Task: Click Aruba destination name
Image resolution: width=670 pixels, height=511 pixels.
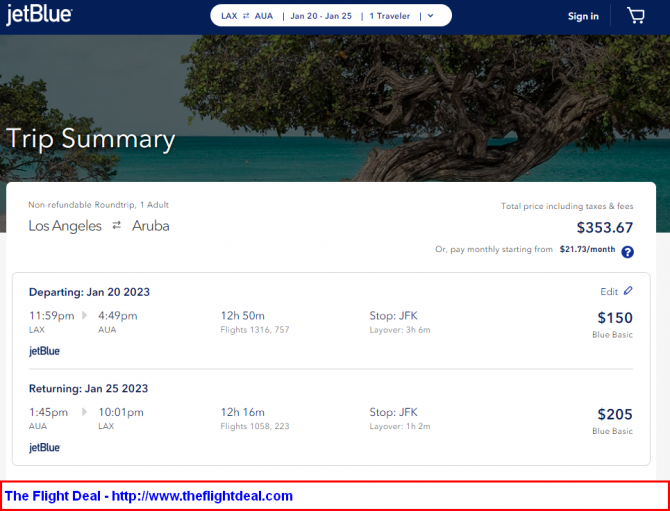Action: click(150, 225)
